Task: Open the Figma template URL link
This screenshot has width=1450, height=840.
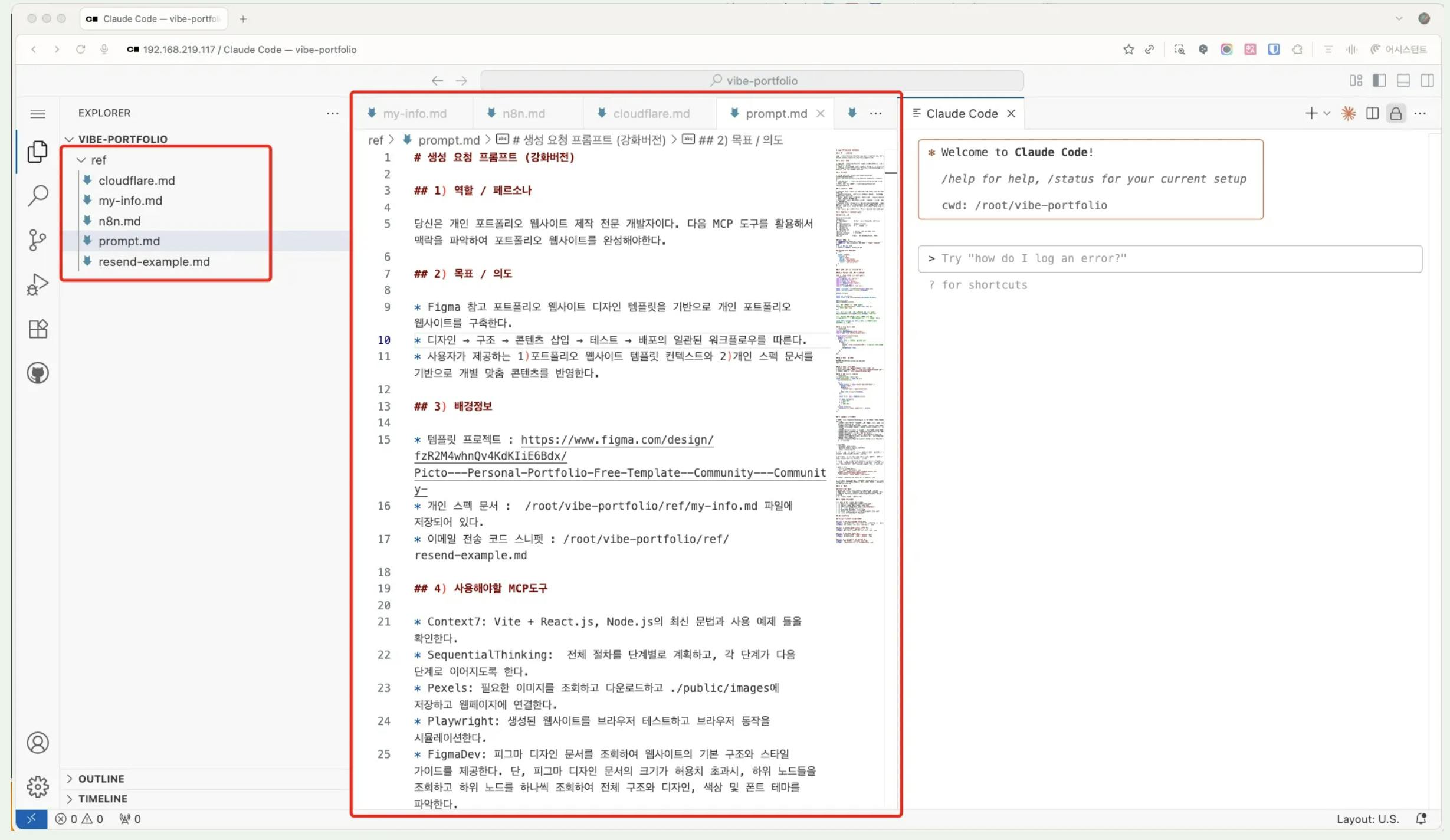Action: click(616, 440)
